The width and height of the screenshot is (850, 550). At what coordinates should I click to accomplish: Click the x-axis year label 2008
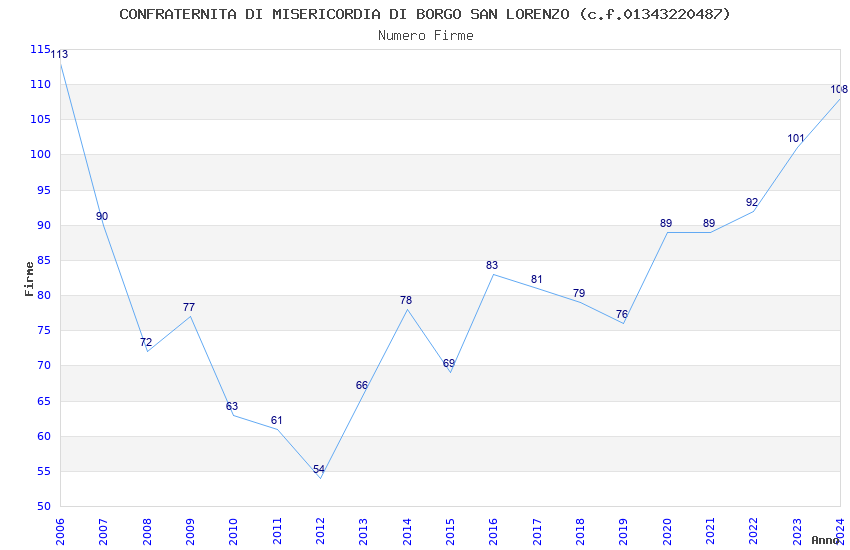point(146,532)
